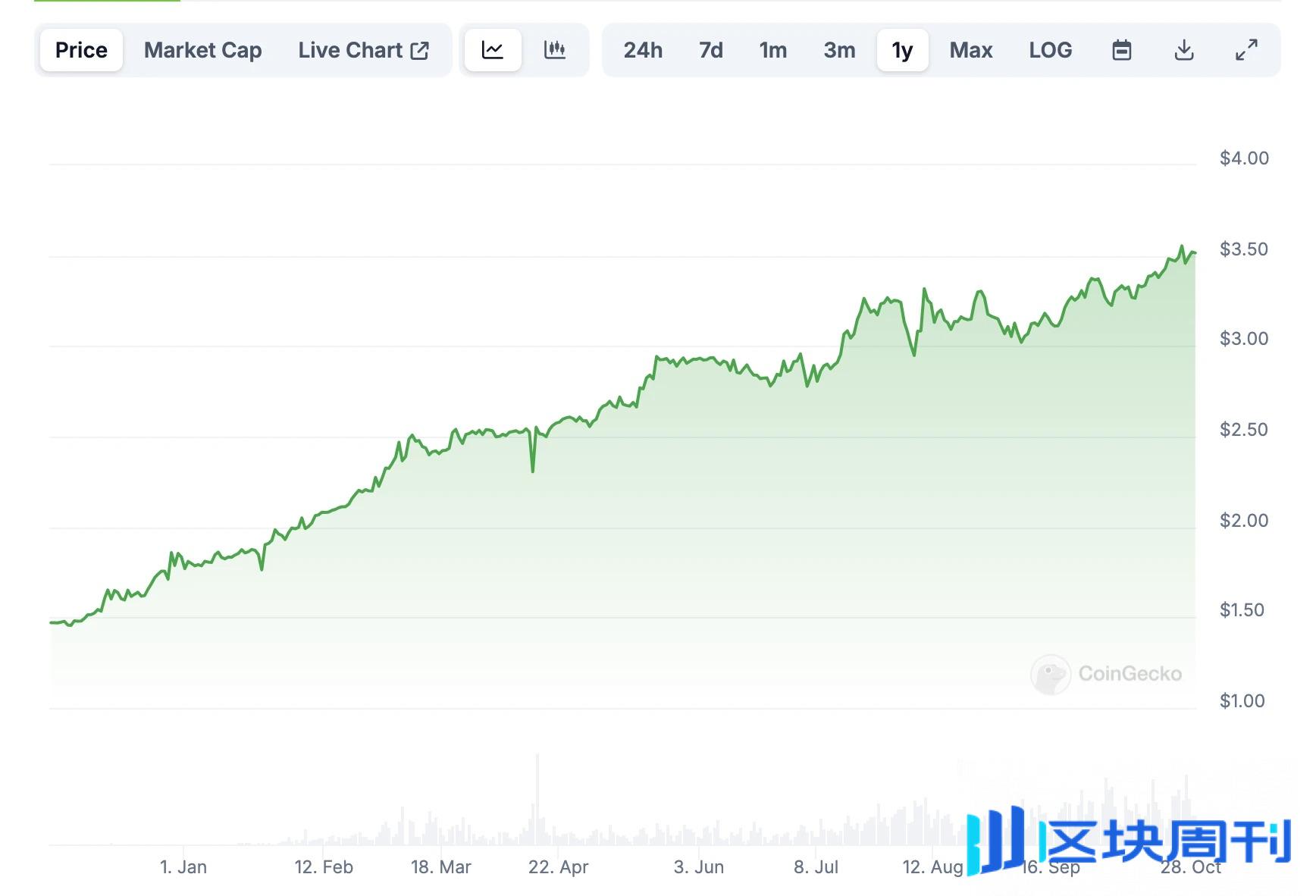Click the $3.50 axis label

(x=1244, y=249)
